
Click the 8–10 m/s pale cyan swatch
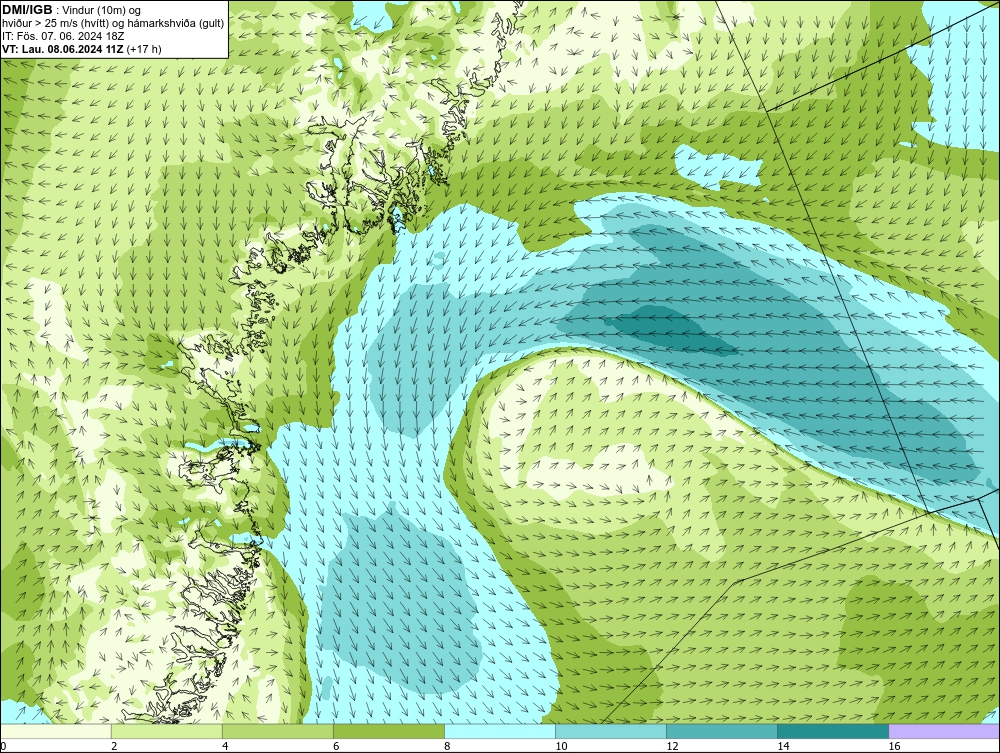point(500,731)
